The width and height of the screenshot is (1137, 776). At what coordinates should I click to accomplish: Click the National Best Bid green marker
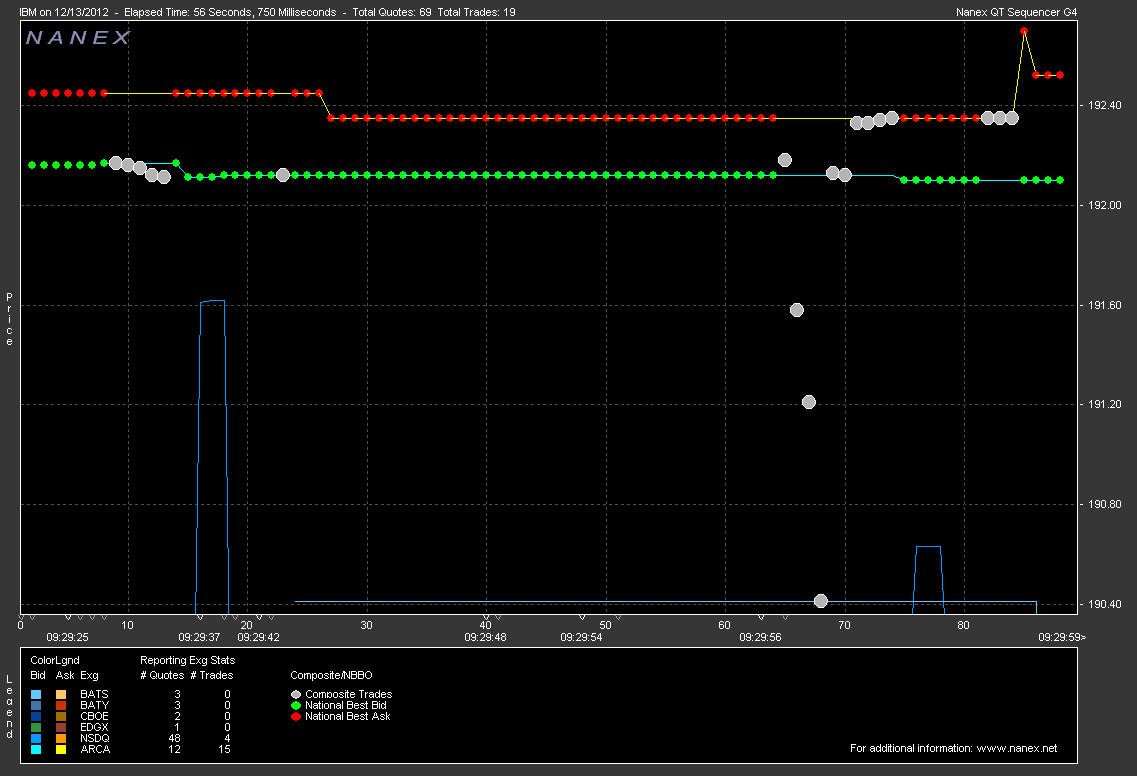click(x=296, y=706)
